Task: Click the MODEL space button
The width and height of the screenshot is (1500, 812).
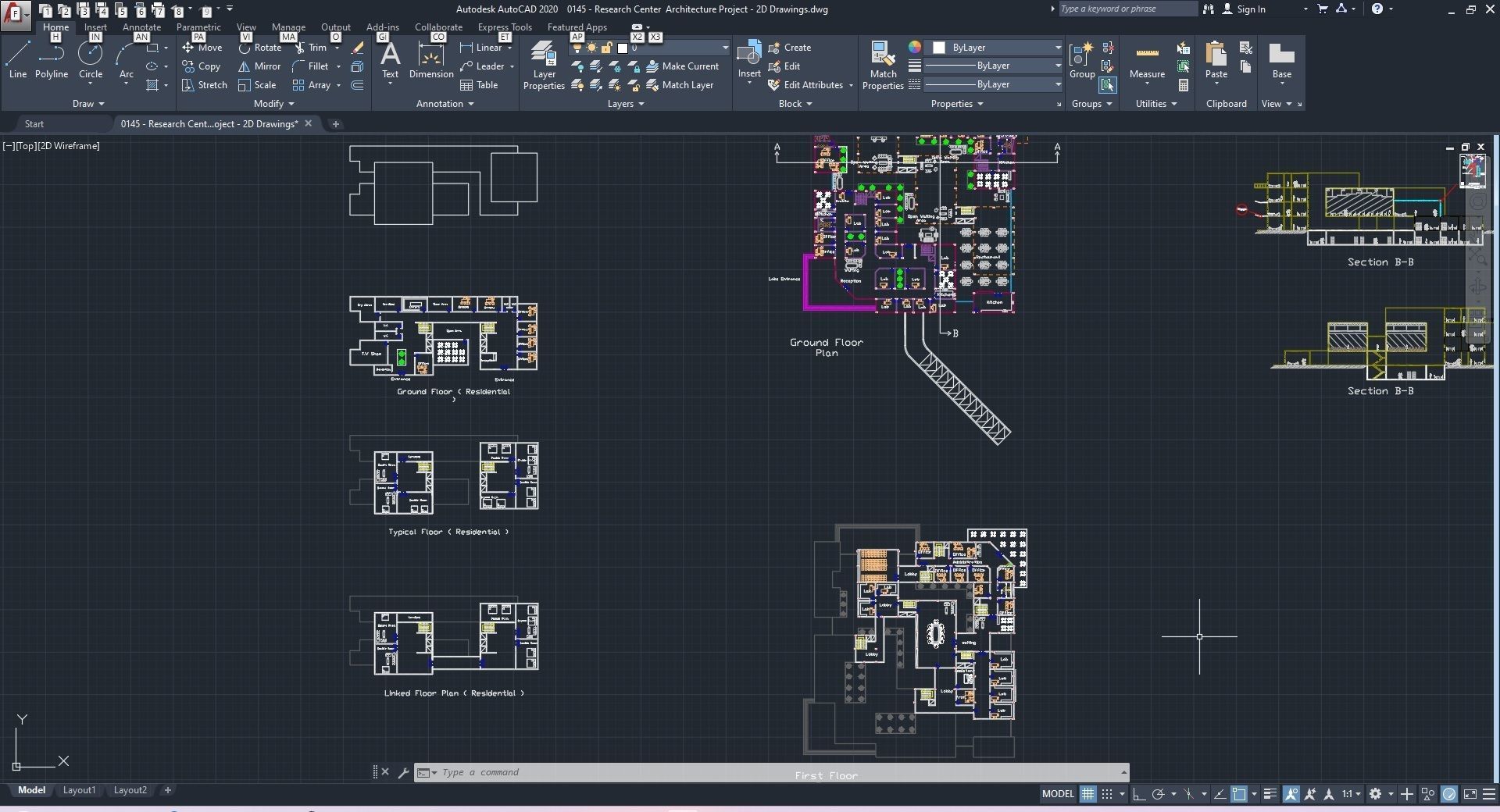Action: (1058, 794)
